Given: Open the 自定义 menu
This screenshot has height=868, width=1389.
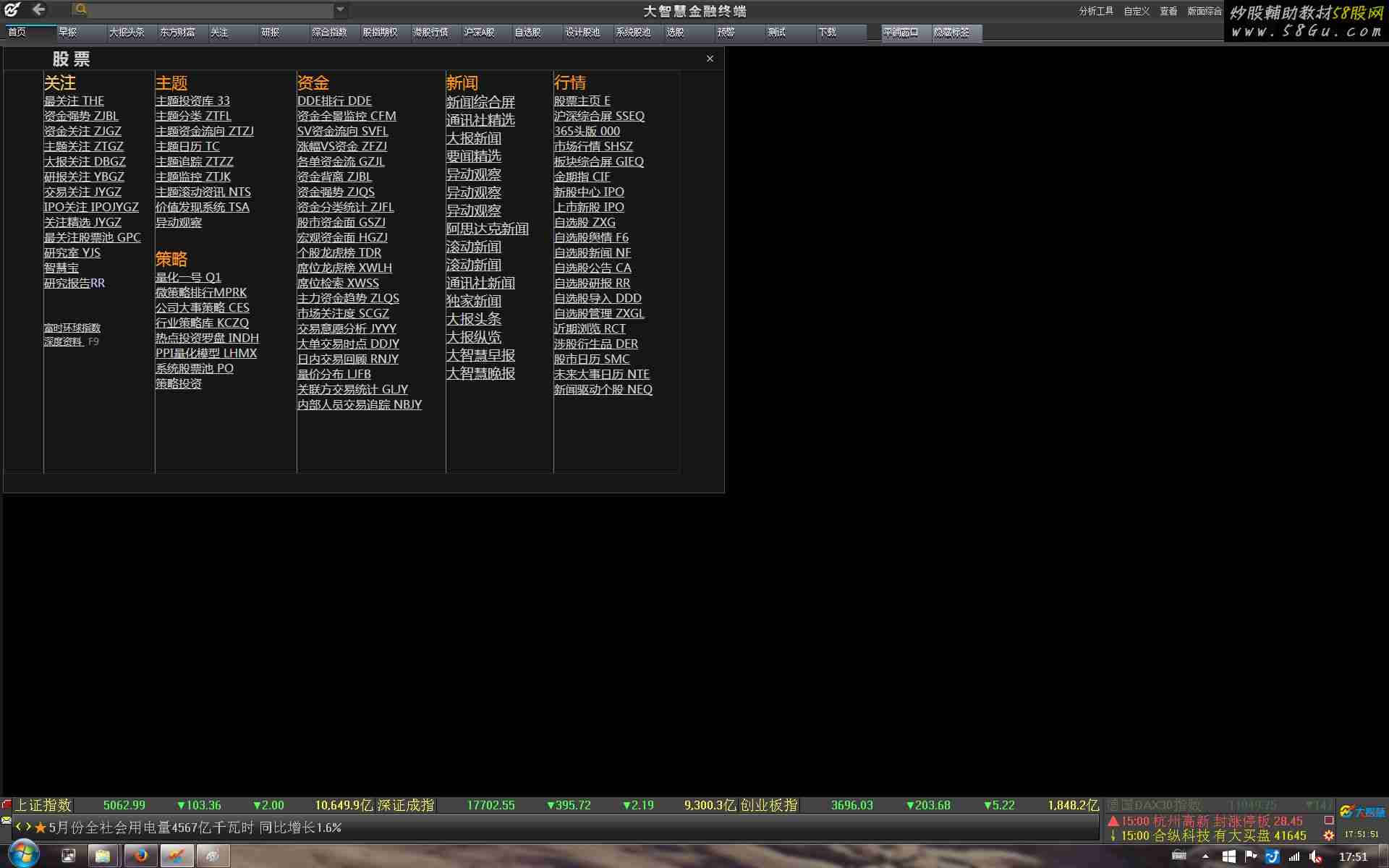Looking at the screenshot, I should point(1137,11).
